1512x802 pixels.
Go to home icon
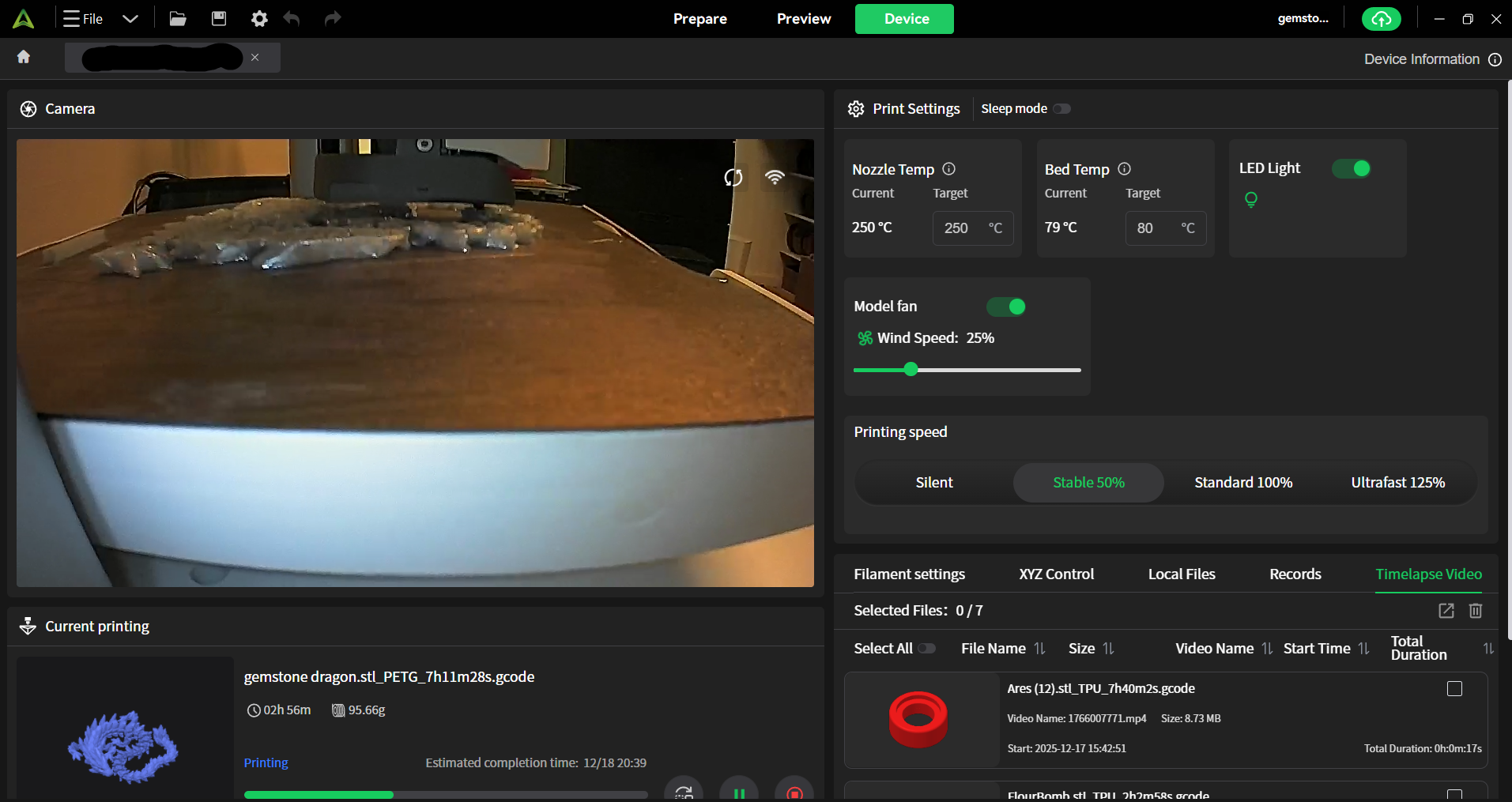point(24,57)
